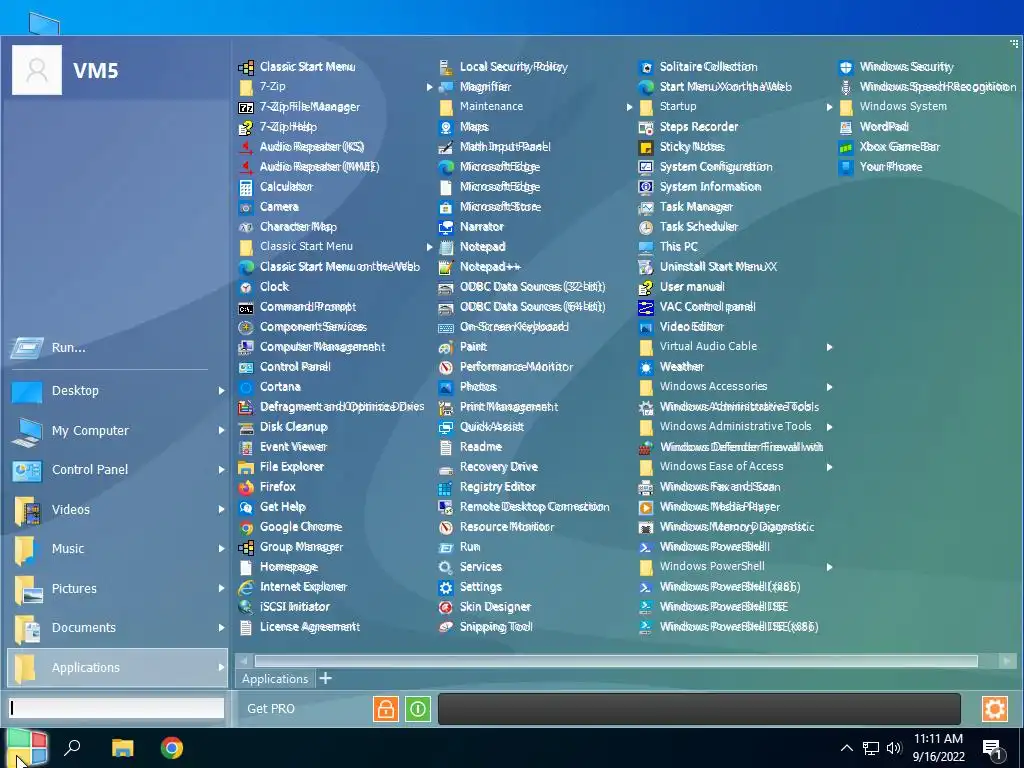Screen dimensions: 1024x768
Task: Open the Videos folder item
Action: tap(118, 510)
